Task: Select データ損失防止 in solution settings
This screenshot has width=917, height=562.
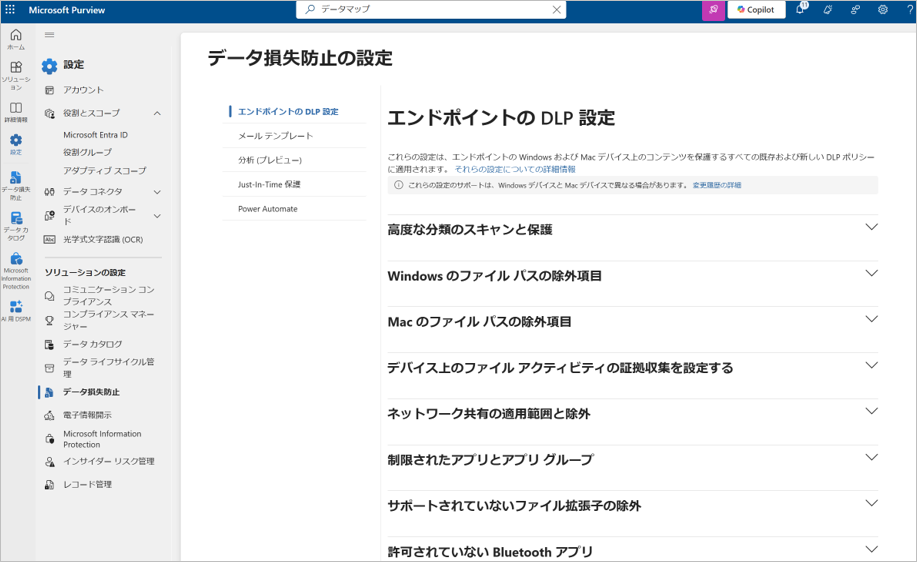Action: click(91, 392)
